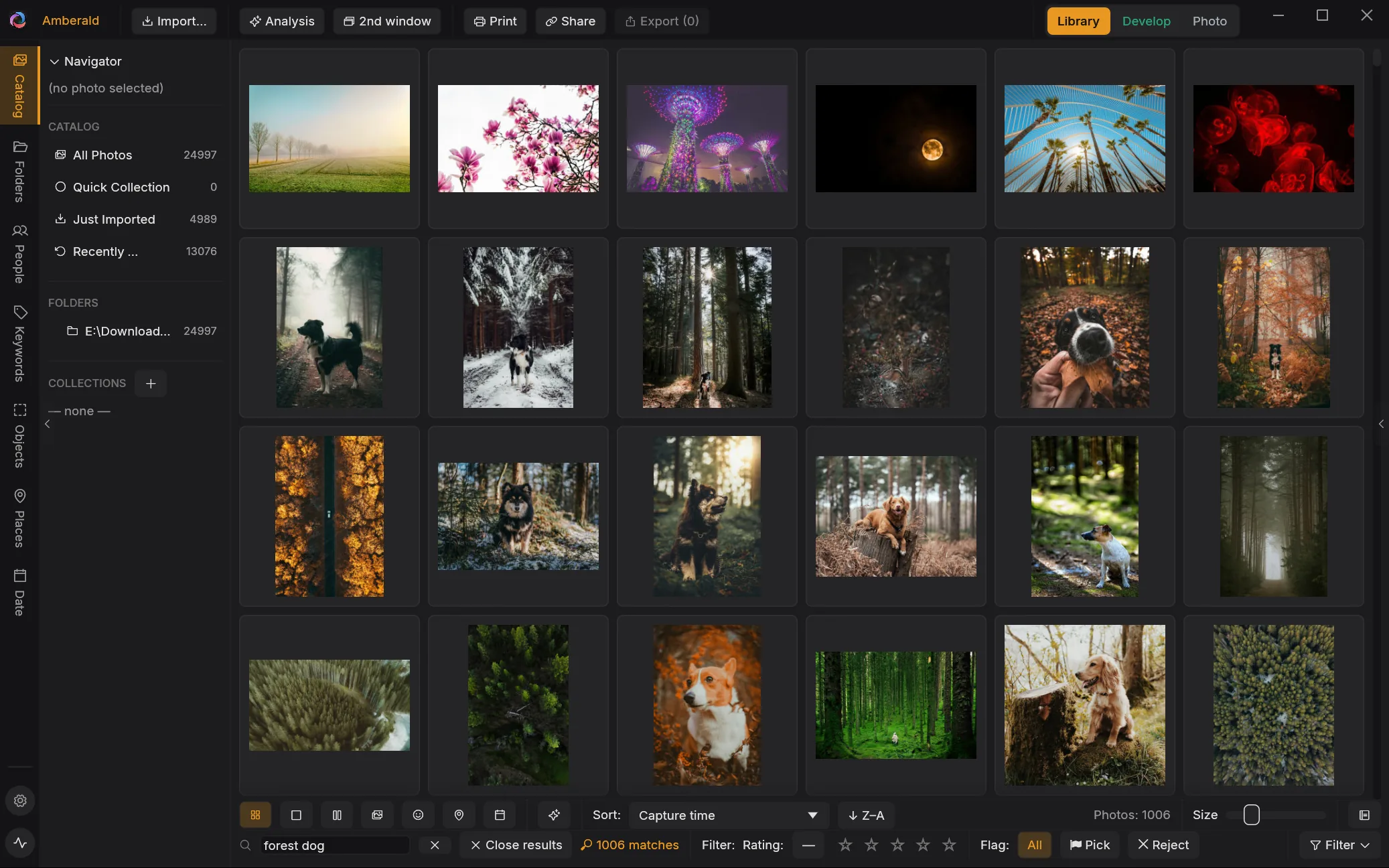1389x868 pixels.
Task: Open the faces view icon
Action: (418, 815)
